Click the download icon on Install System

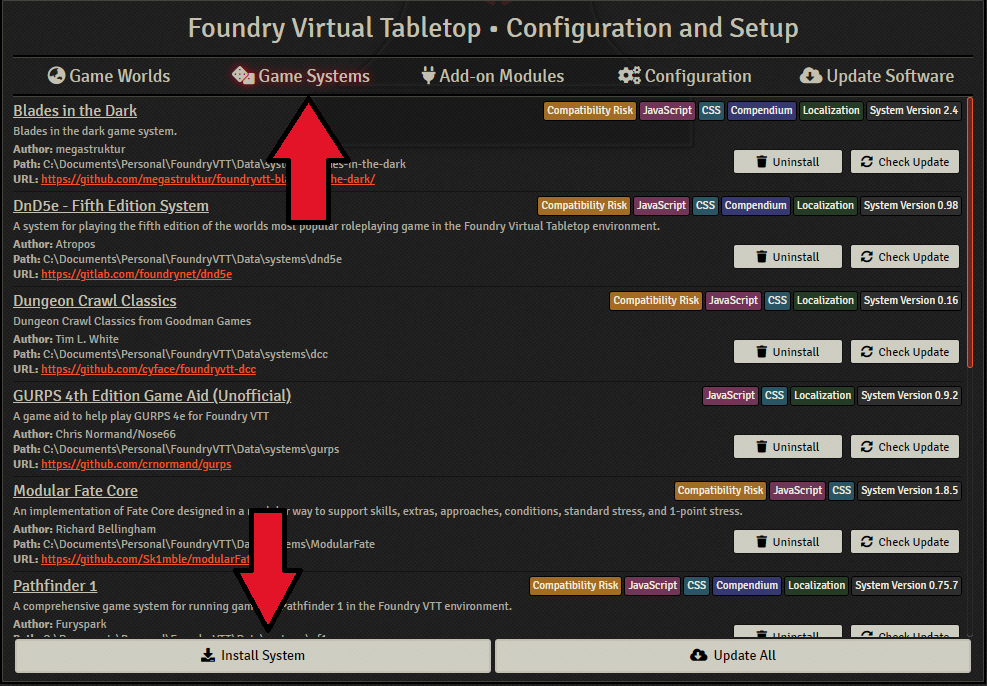[x=208, y=656]
